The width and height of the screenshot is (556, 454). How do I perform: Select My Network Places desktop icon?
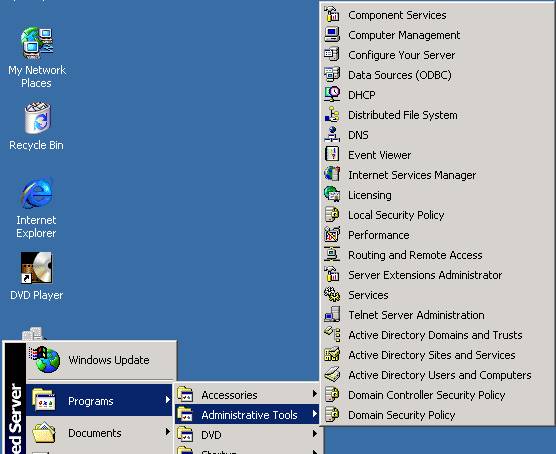(37, 43)
